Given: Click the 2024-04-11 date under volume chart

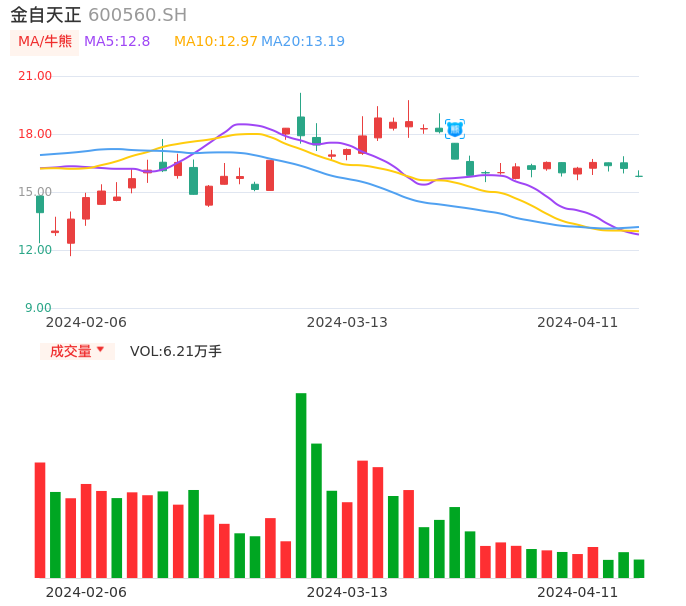Looking at the screenshot, I should tap(578, 592).
